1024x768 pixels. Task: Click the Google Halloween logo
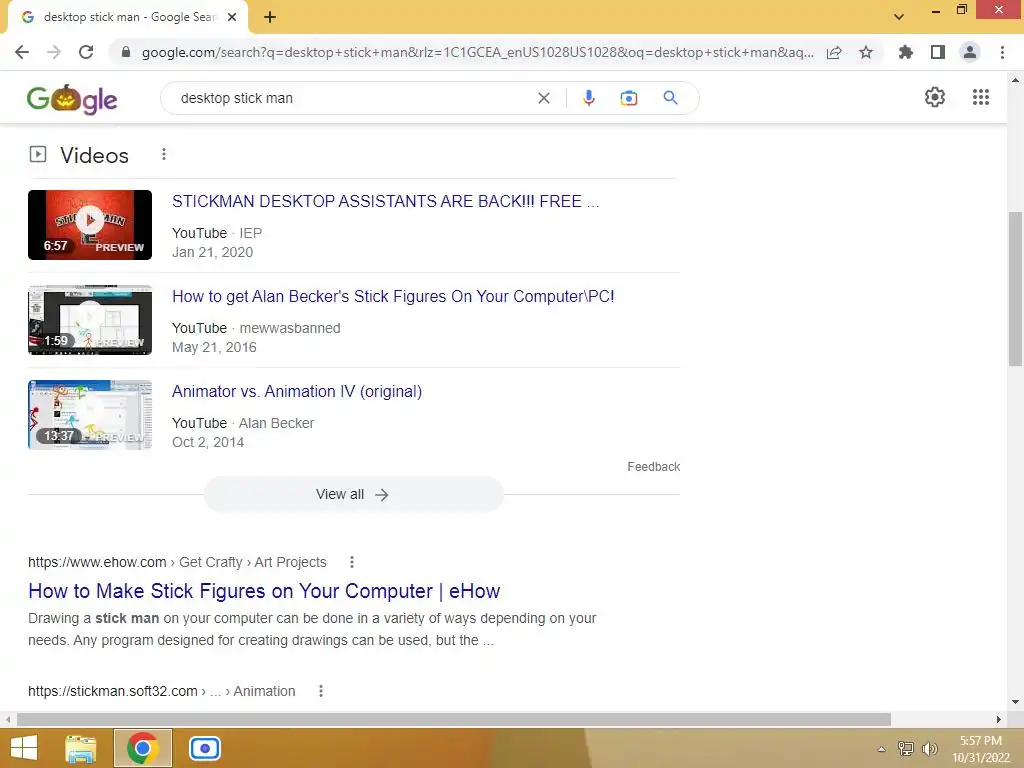72,99
